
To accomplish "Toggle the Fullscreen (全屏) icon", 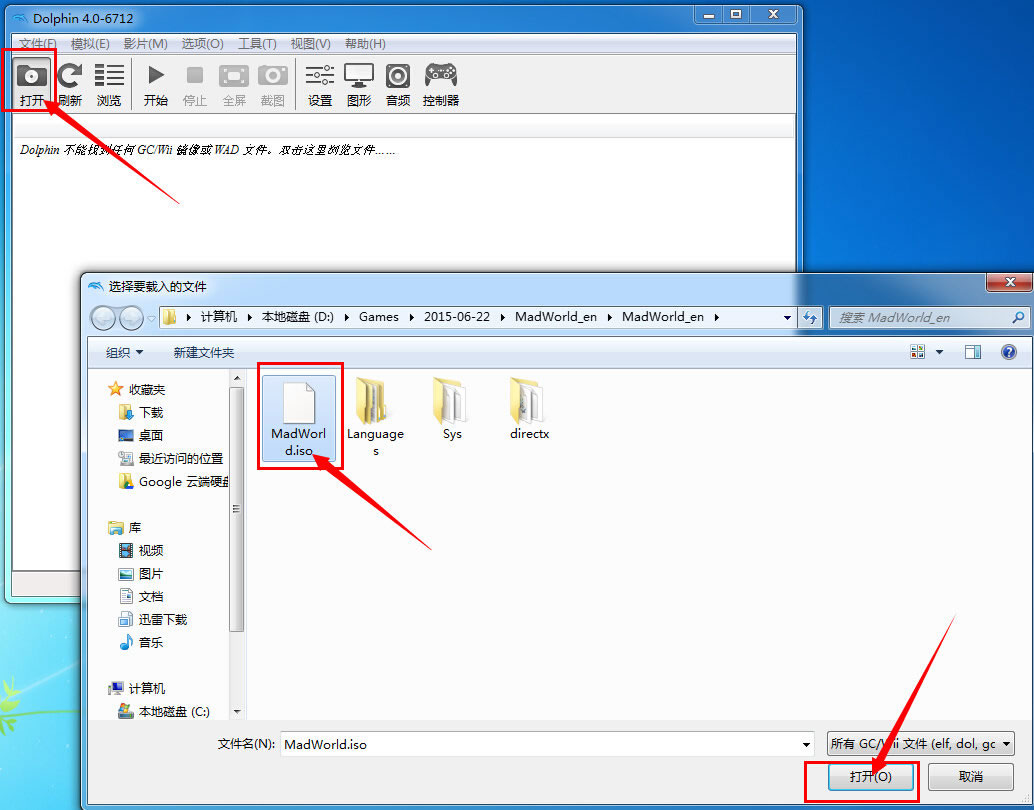I will click(234, 84).
